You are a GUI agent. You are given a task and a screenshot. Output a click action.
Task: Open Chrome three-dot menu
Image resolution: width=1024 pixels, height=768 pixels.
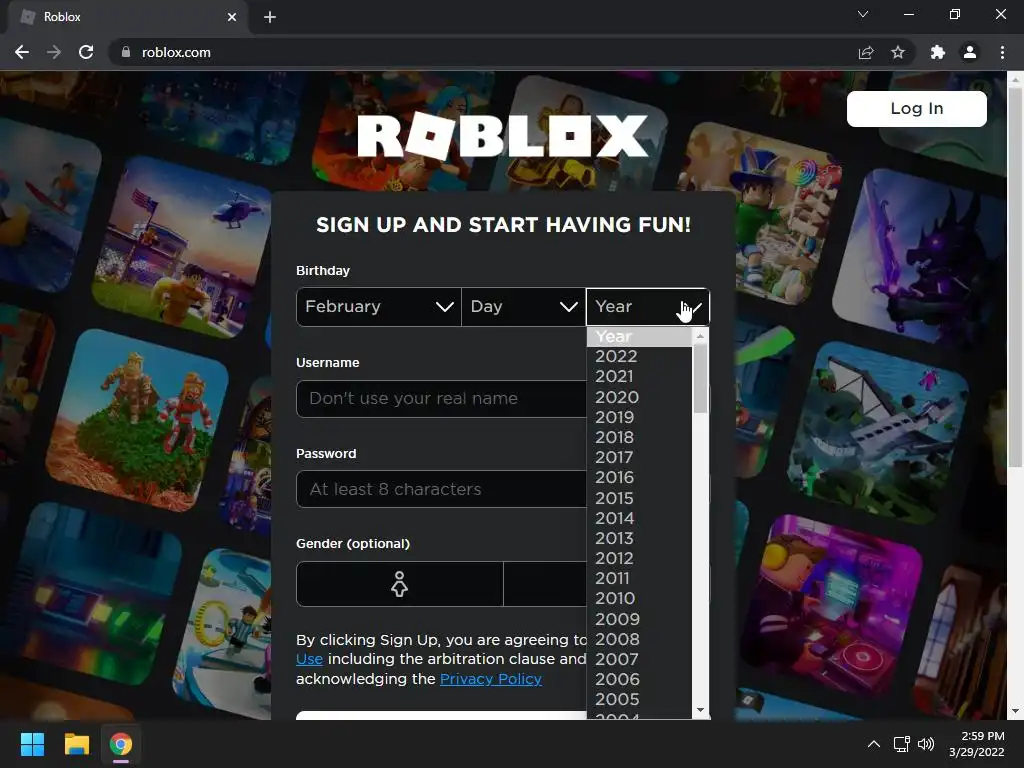(1002, 52)
